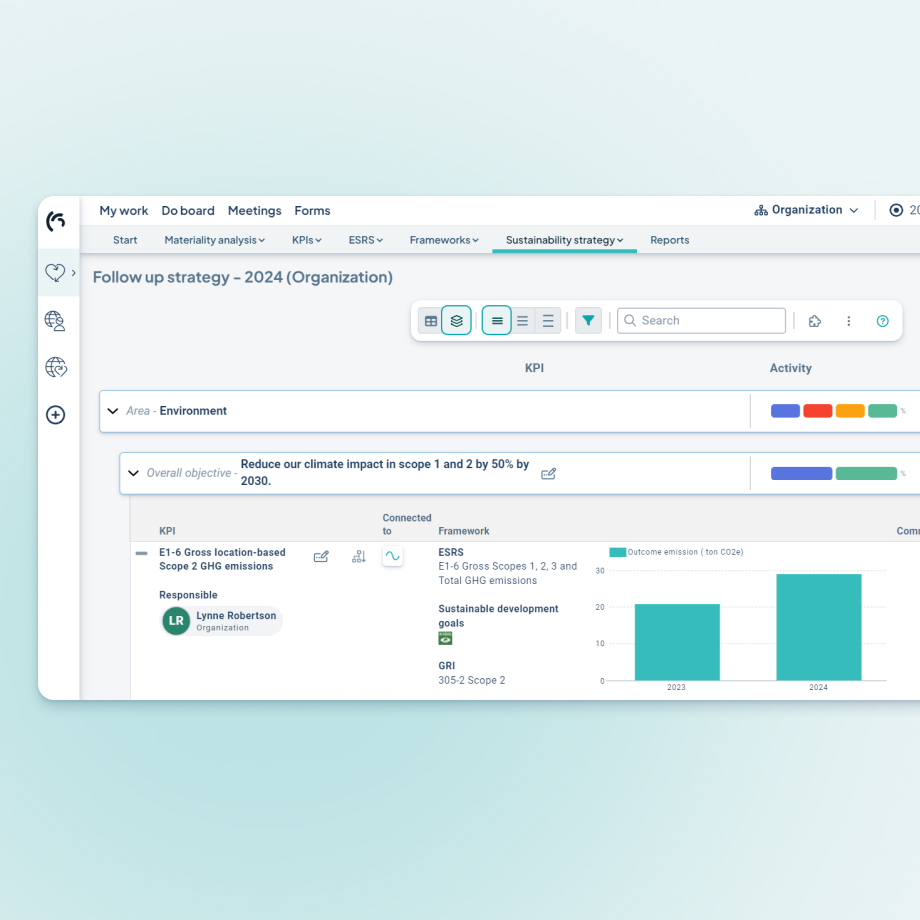
Task: Open the export/share icon next to search
Action: pyautogui.click(x=815, y=320)
